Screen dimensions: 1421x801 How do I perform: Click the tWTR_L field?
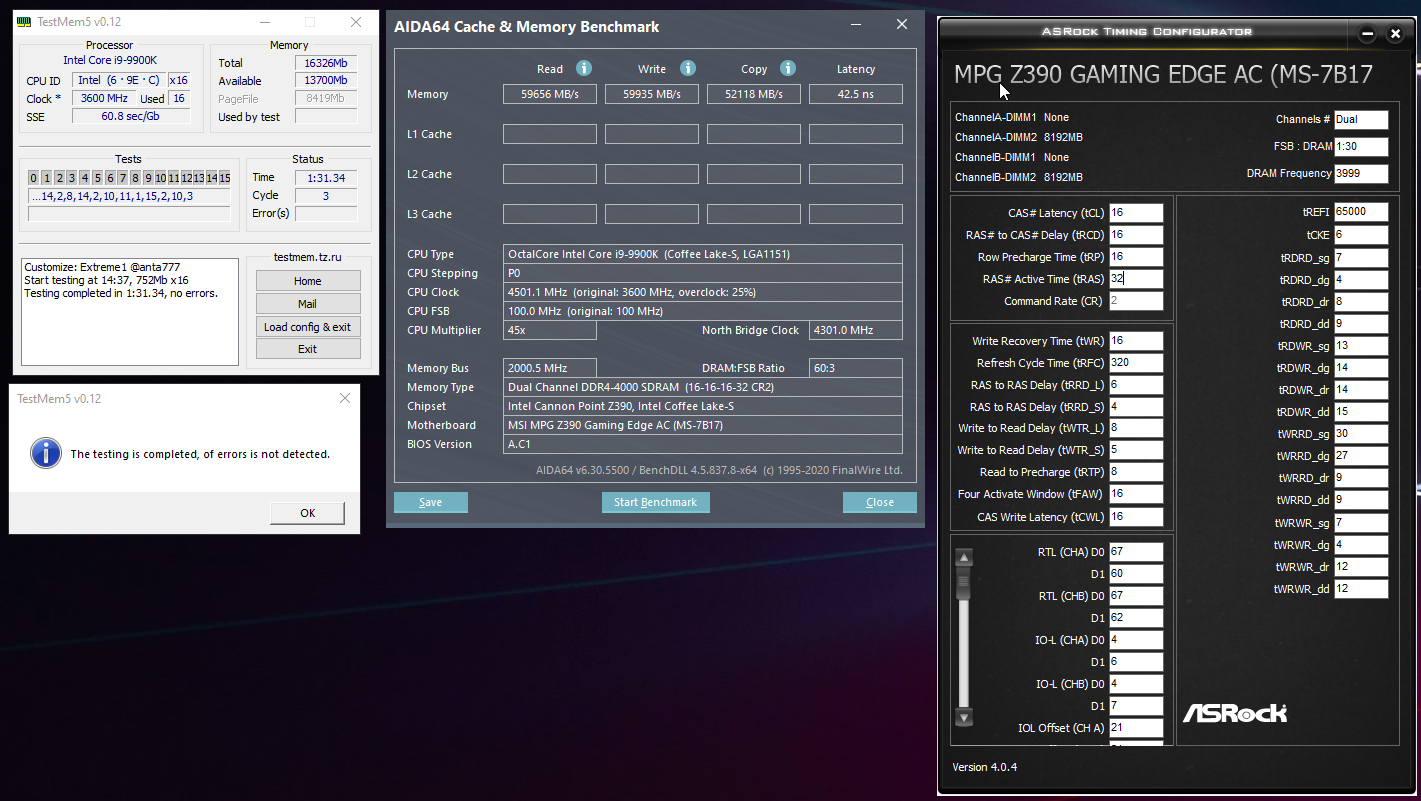click(1136, 428)
